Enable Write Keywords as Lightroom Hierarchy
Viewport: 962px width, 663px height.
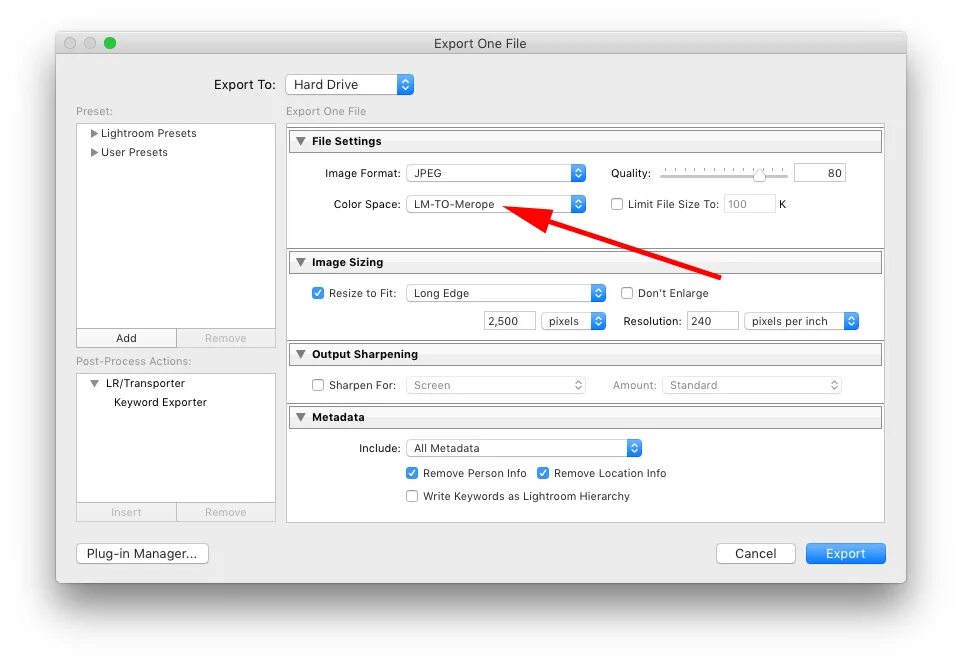tap(412, 496)
